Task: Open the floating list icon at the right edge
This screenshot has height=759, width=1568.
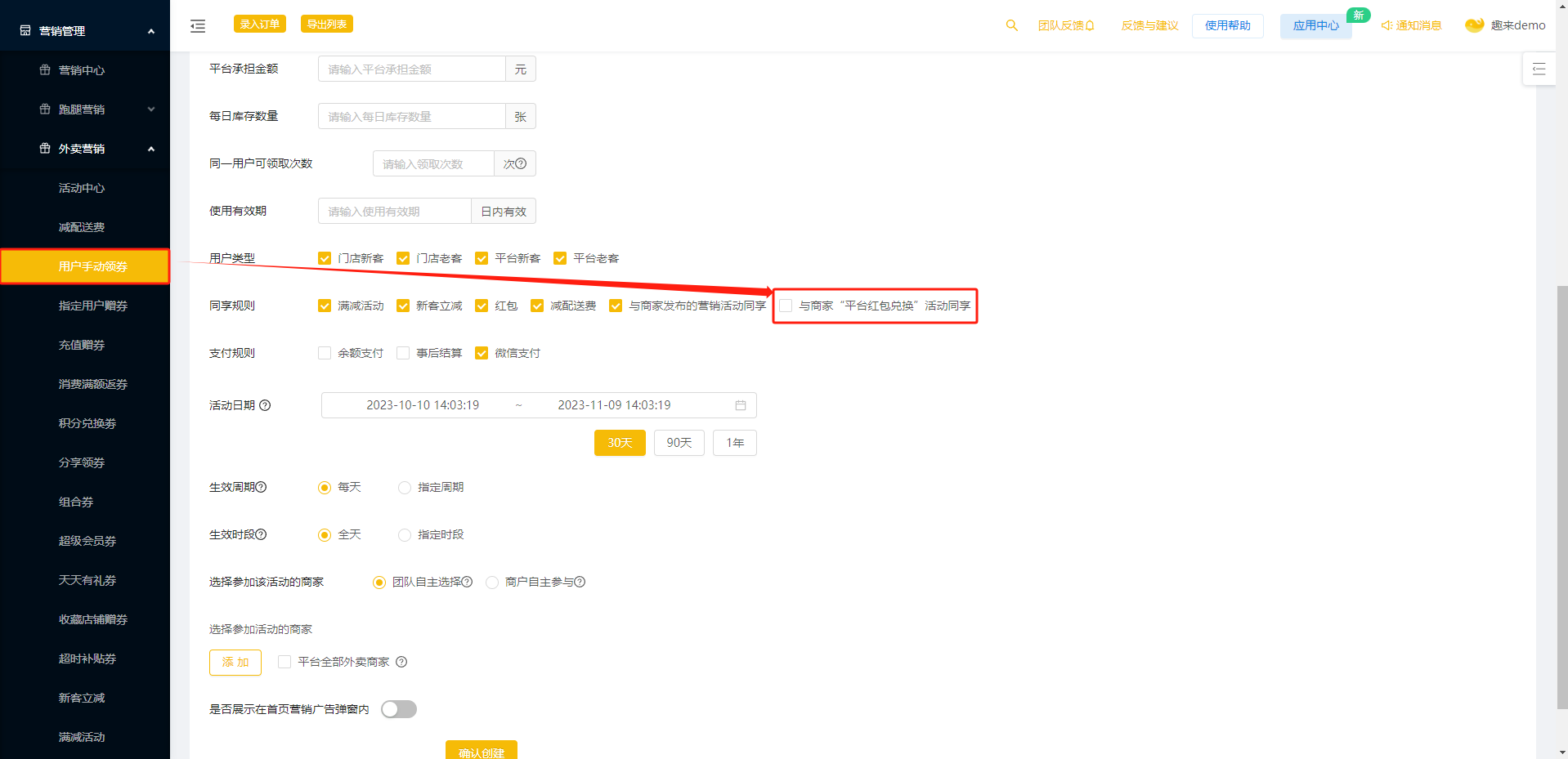Action: 1539,69
